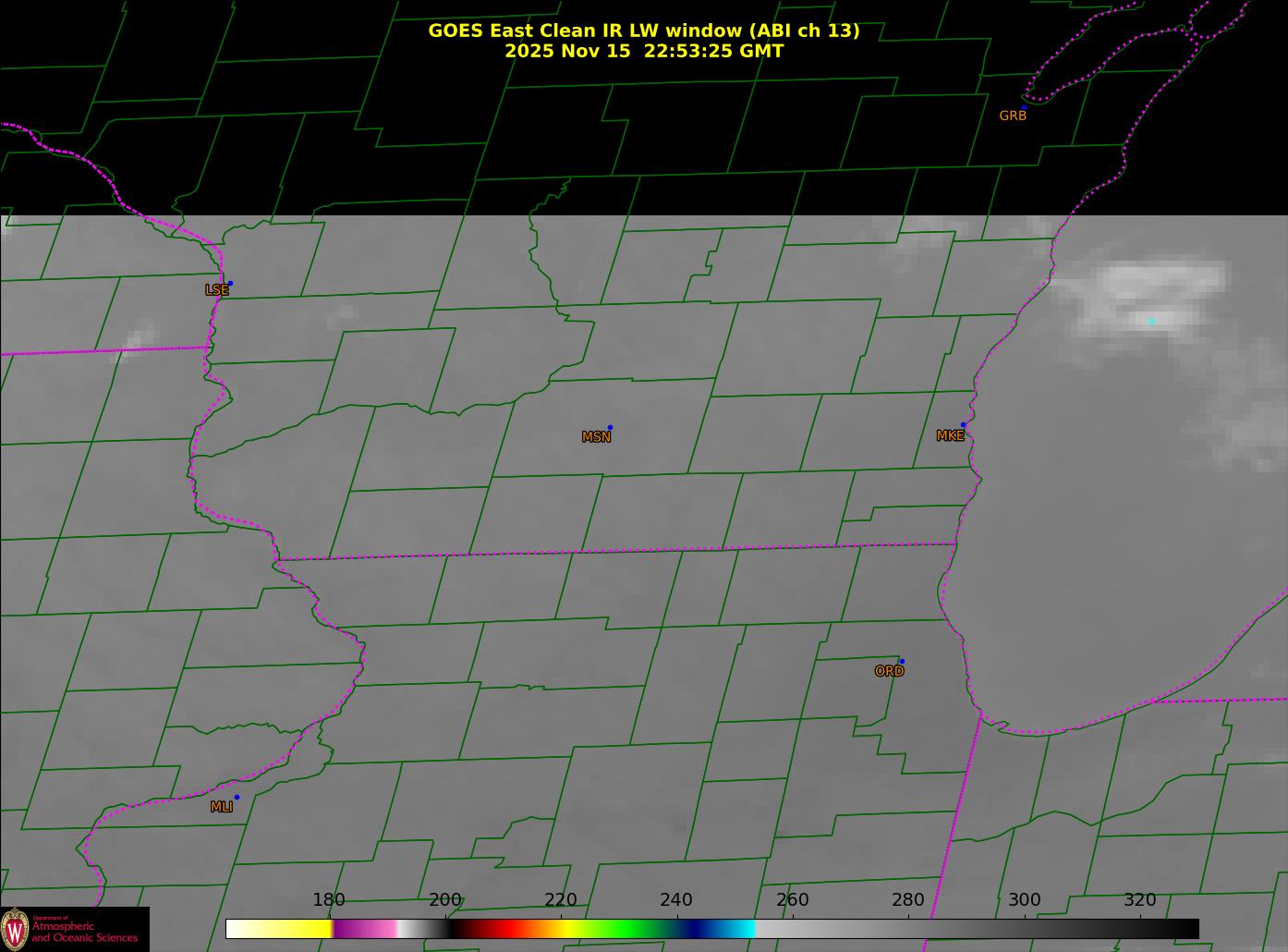Click the GRB station marker
Viewport: 1288px width, 952px height.
point(1023,108)
